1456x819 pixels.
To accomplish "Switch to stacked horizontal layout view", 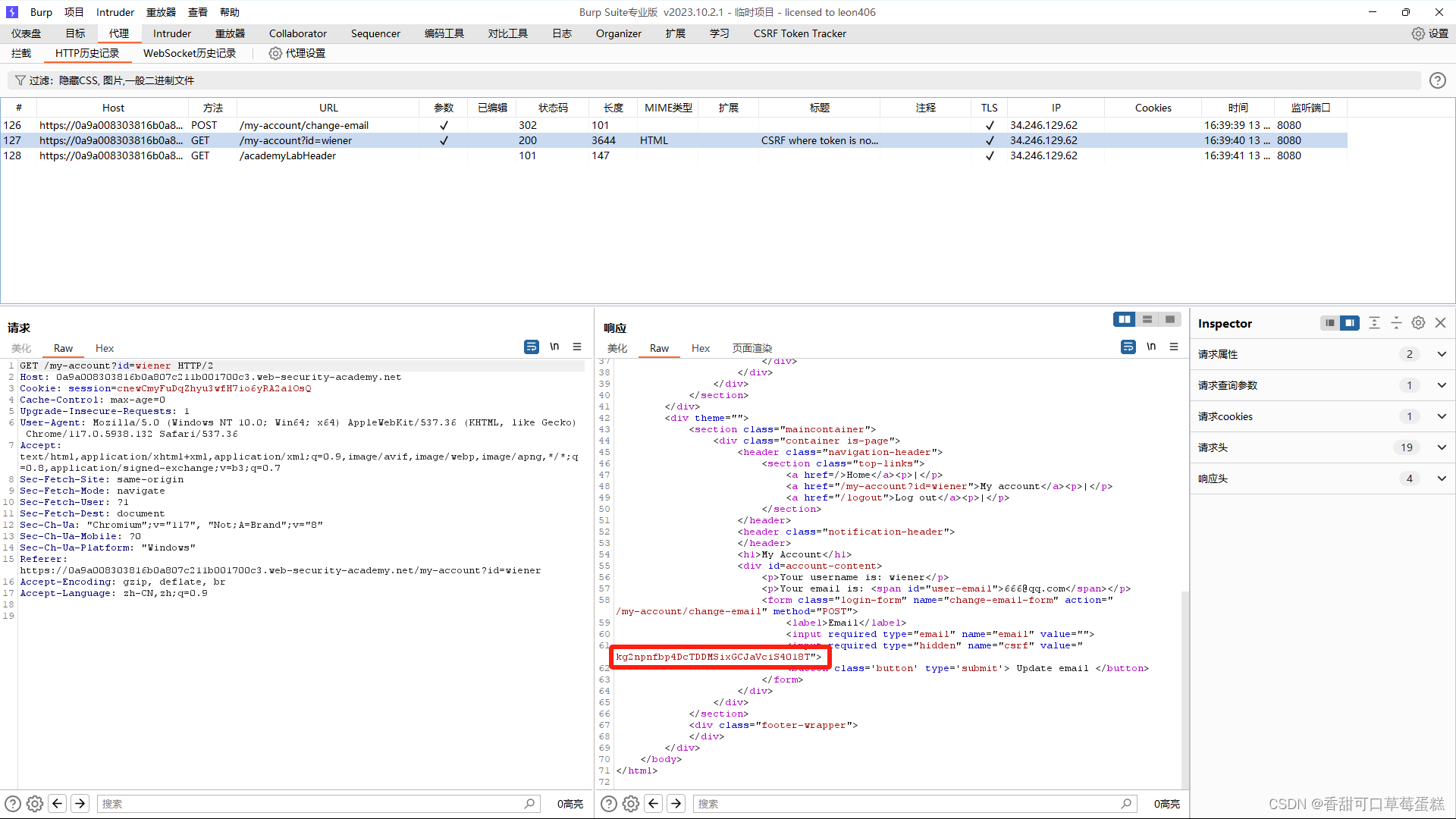I will [1147, 319].
